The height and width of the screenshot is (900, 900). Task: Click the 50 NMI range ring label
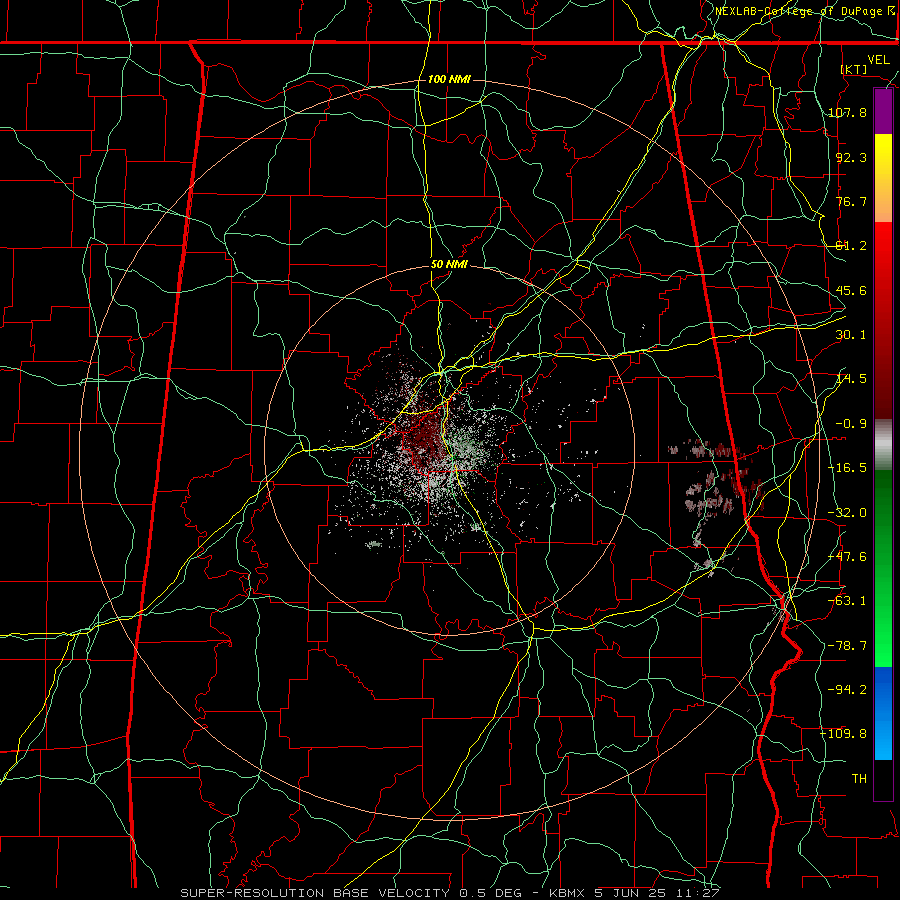[449, 265]
